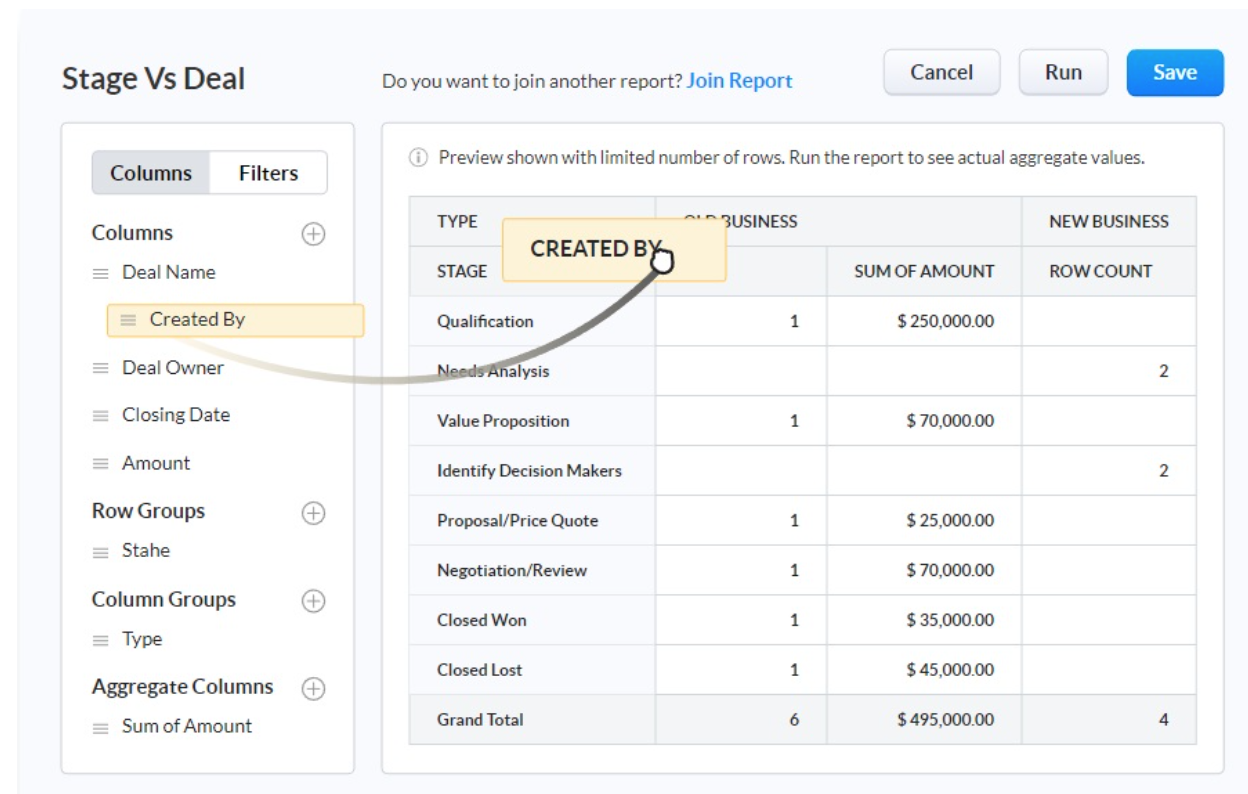Click the drag handle beside Amount
Screen dimensions: 1248x794
point(101,464)
